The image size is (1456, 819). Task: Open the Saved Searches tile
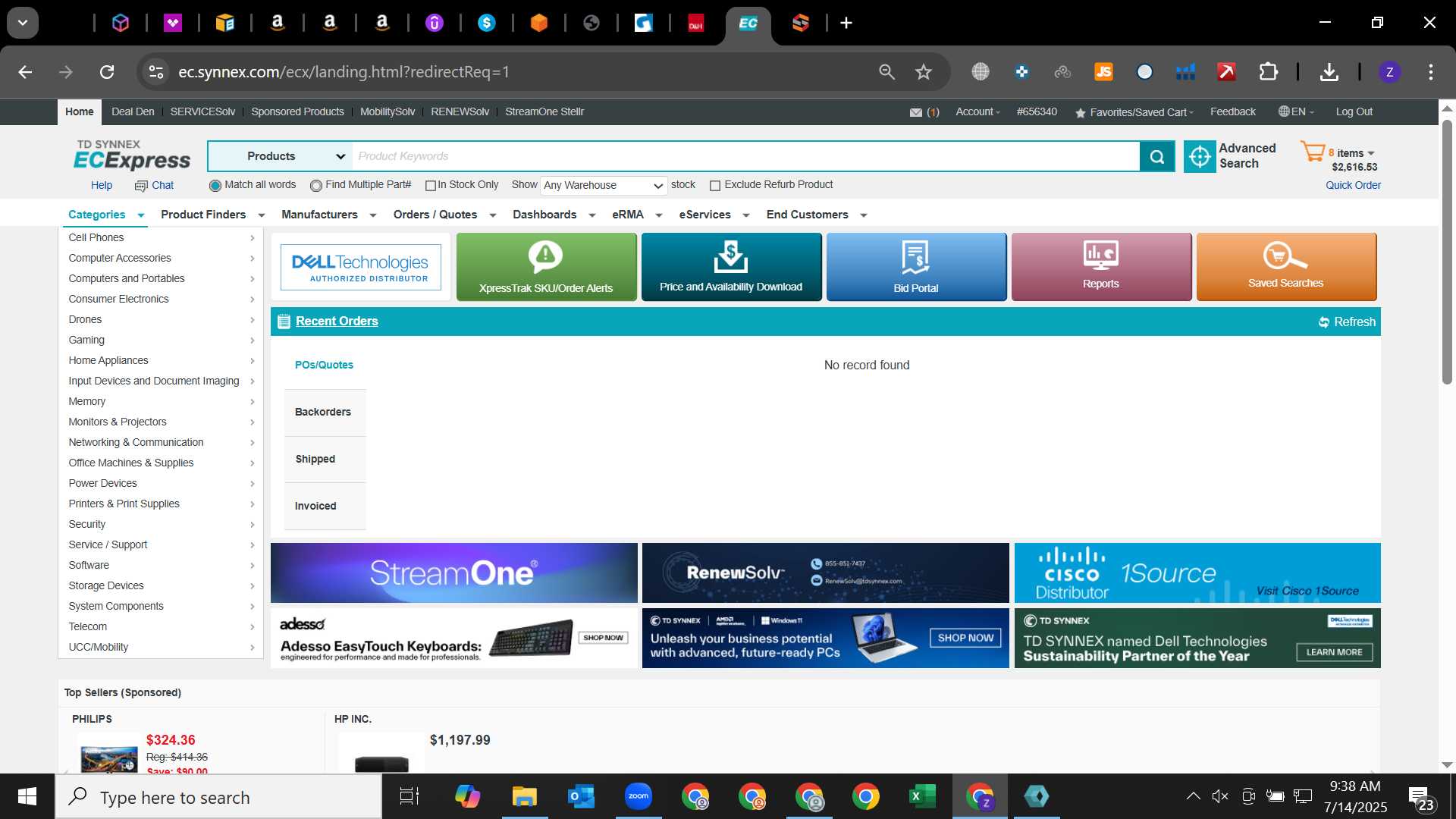coord(1286,267)
